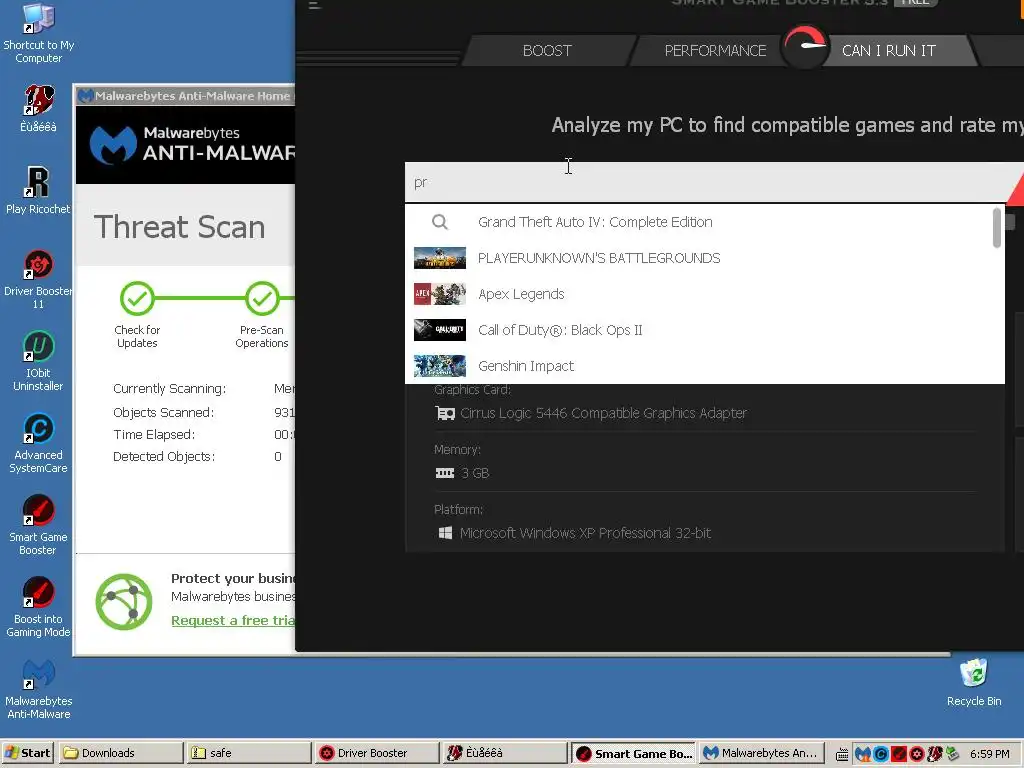Click the game search field containing 'pr'

709,182
